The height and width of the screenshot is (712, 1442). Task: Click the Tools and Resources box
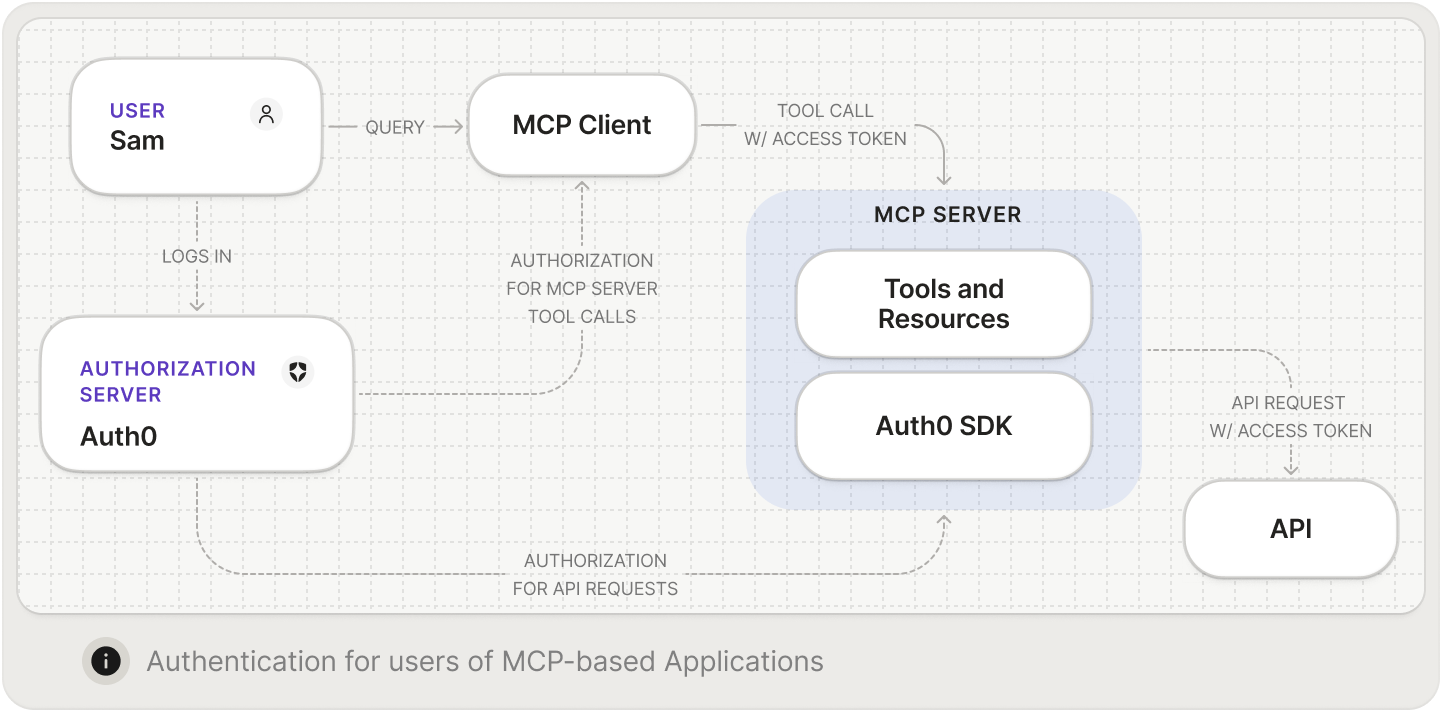[x=944, y=304]
